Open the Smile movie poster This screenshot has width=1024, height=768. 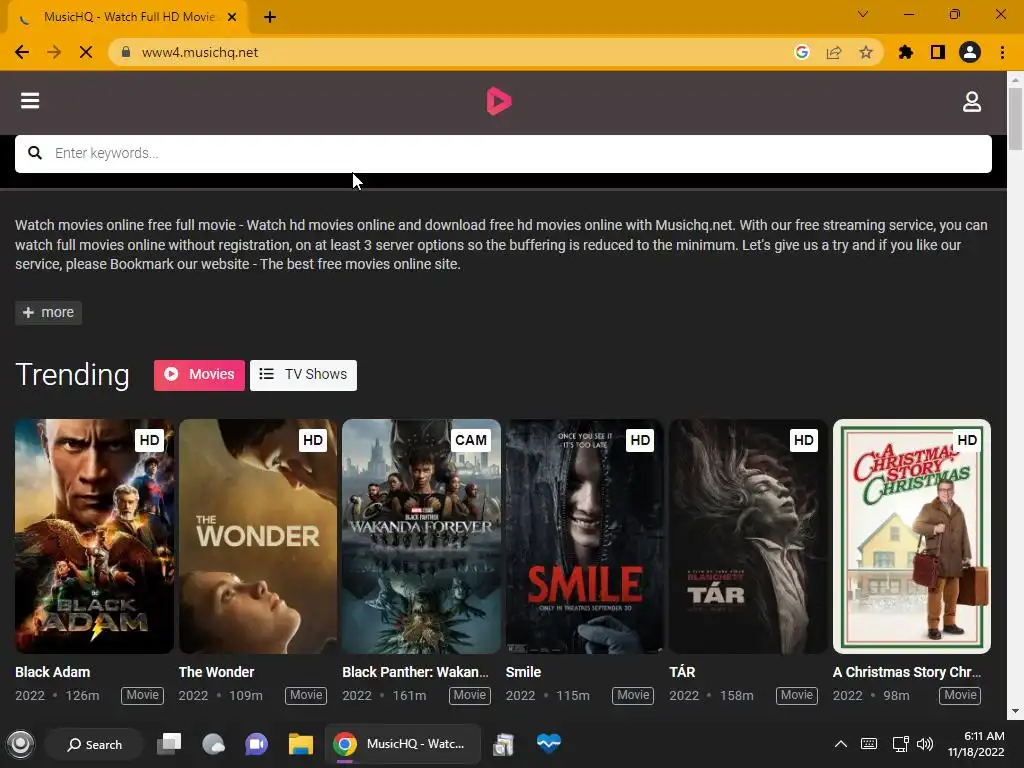pyautogui.click(x=585, y=536)
